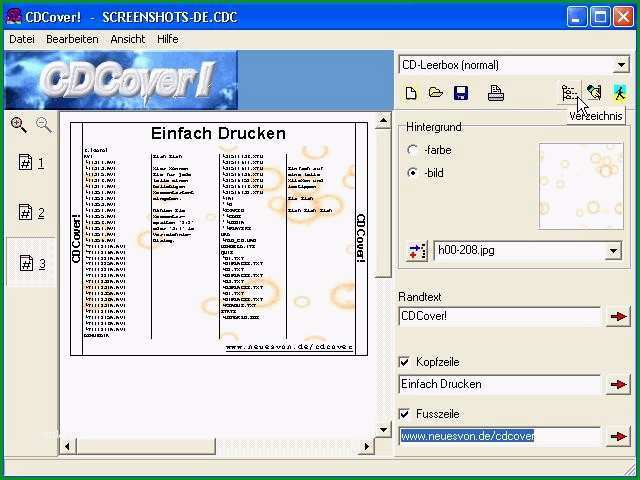Click the Hintergrund group label
This screenshot has width=640, height=480.
pyautogui.click(x=434, y=127)
